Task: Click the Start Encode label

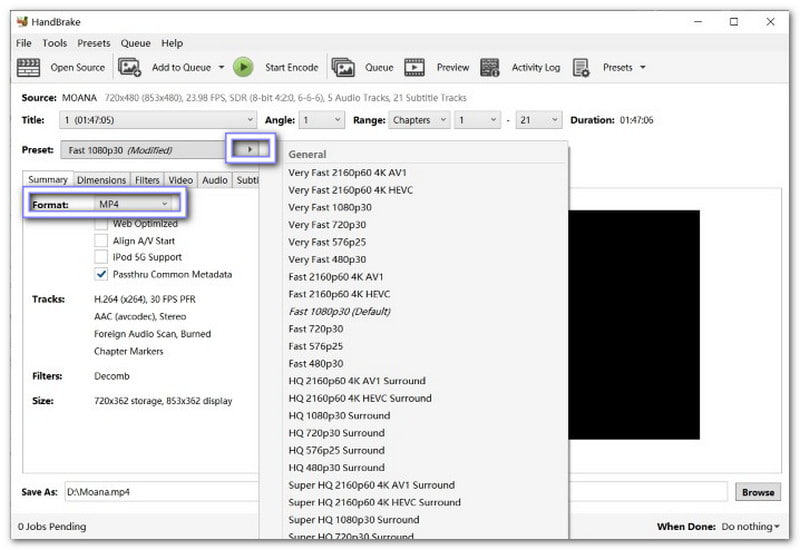Action: [x=291, y=67]
